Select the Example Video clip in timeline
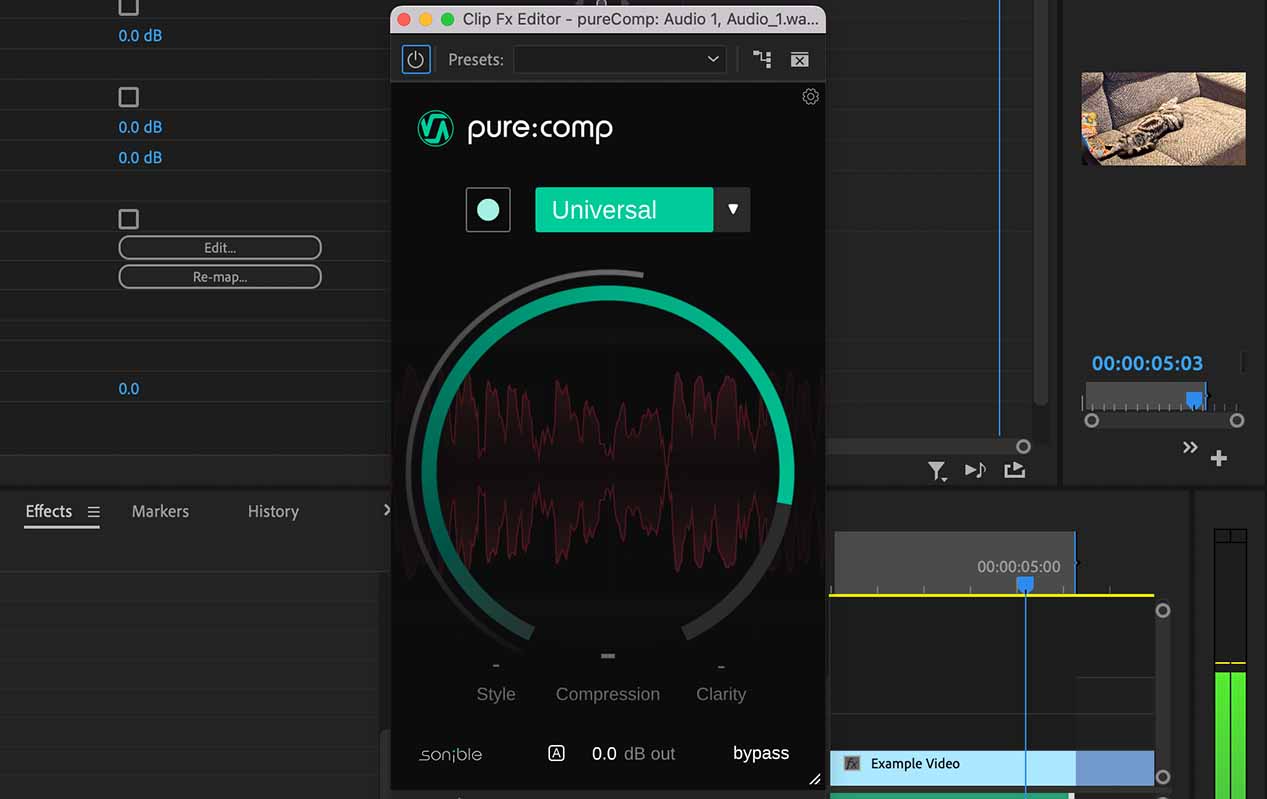The width and height of the screenshot is (1267, 799). (x=991, y=768)
